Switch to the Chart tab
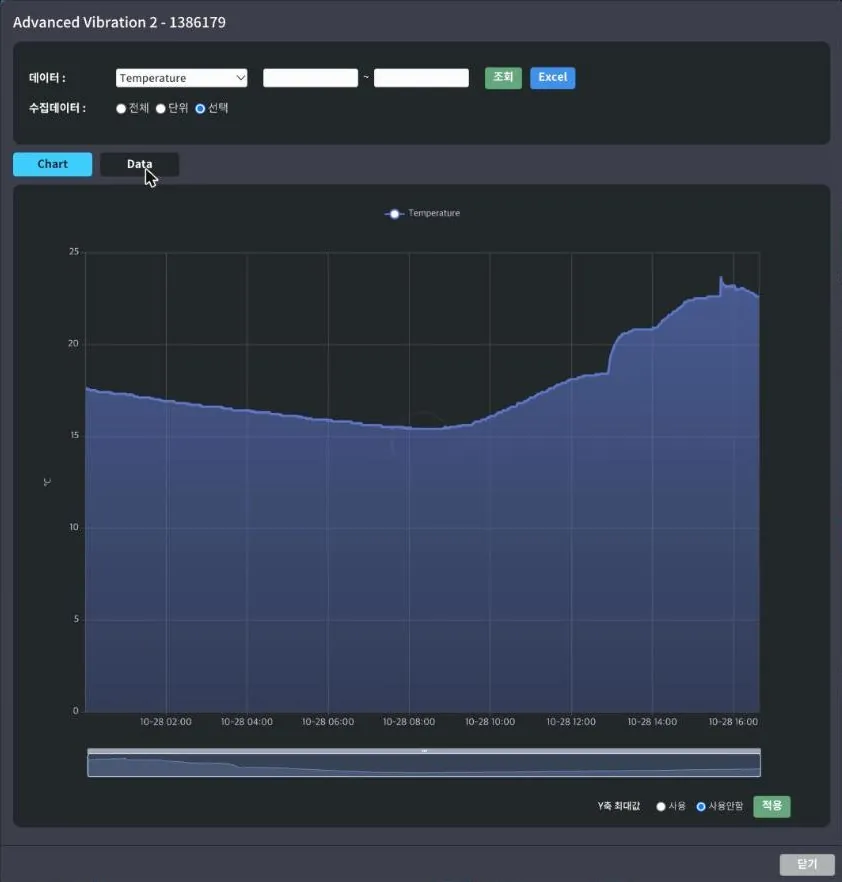The image size is (842, 882). (x=52, y=164)
